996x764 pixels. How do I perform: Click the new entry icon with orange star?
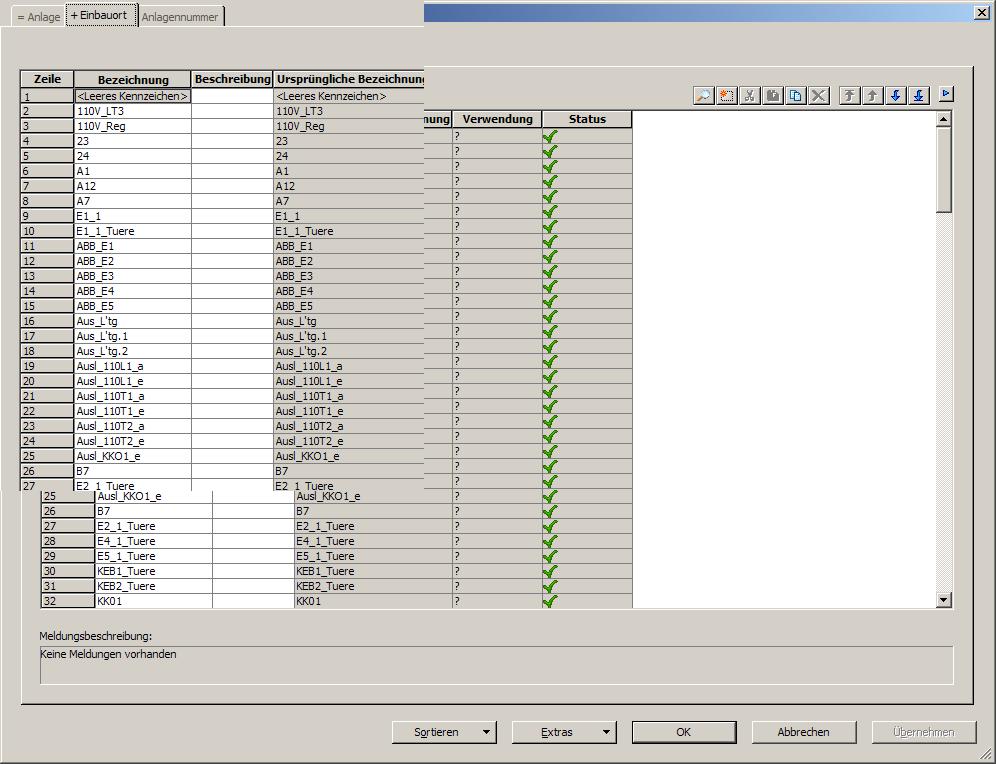(x=727, y=95)
